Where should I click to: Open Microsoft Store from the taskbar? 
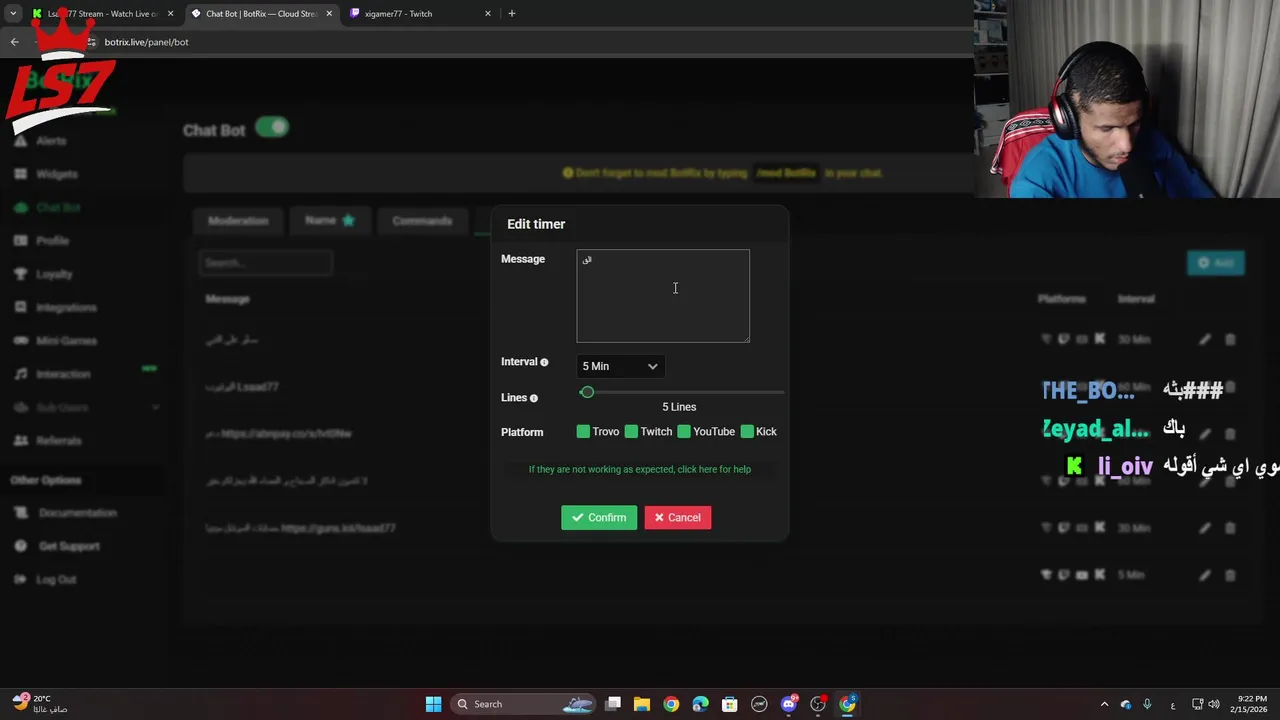(x=730, y=704)
